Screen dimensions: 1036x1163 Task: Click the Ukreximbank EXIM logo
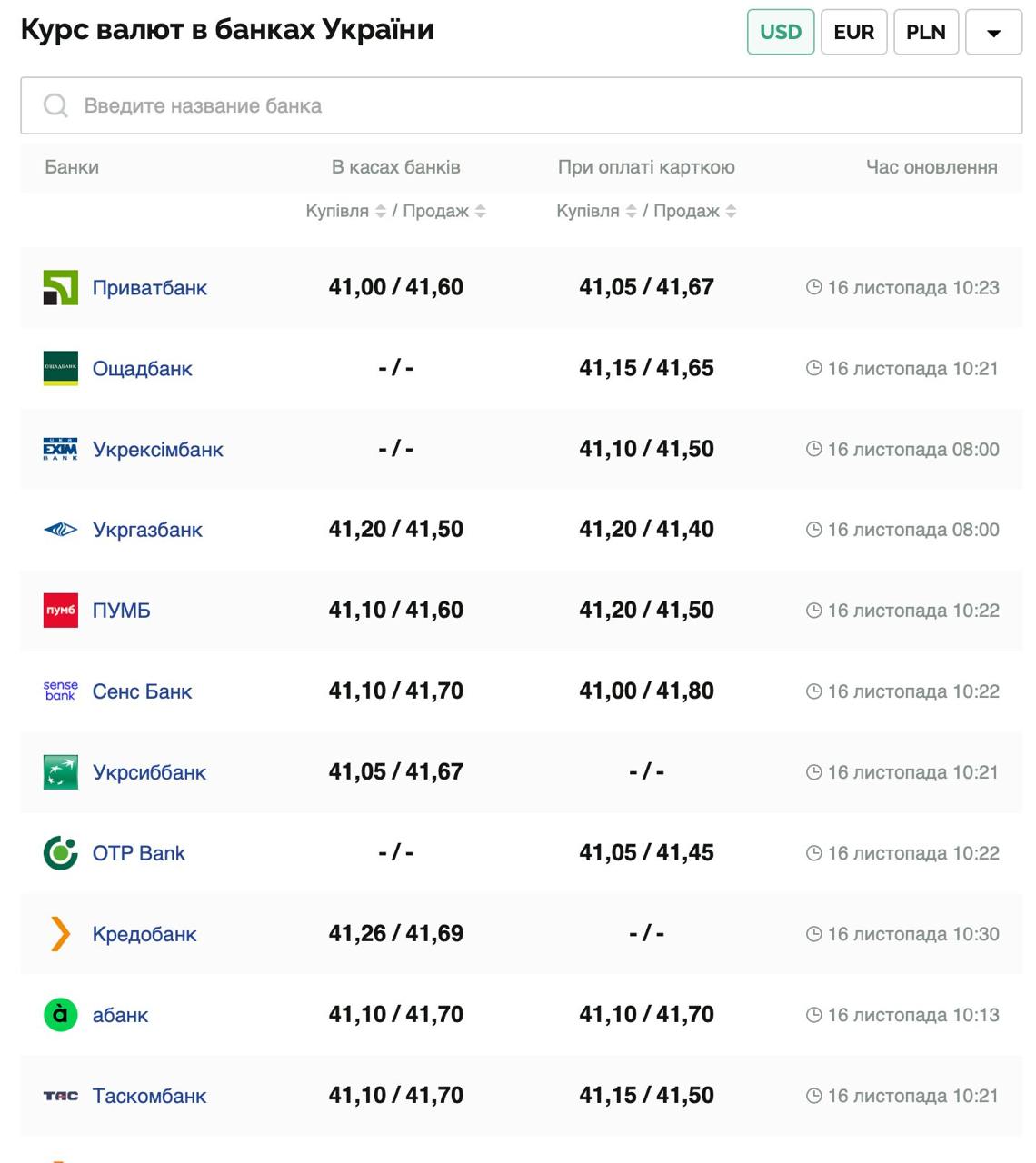point(61,450)
